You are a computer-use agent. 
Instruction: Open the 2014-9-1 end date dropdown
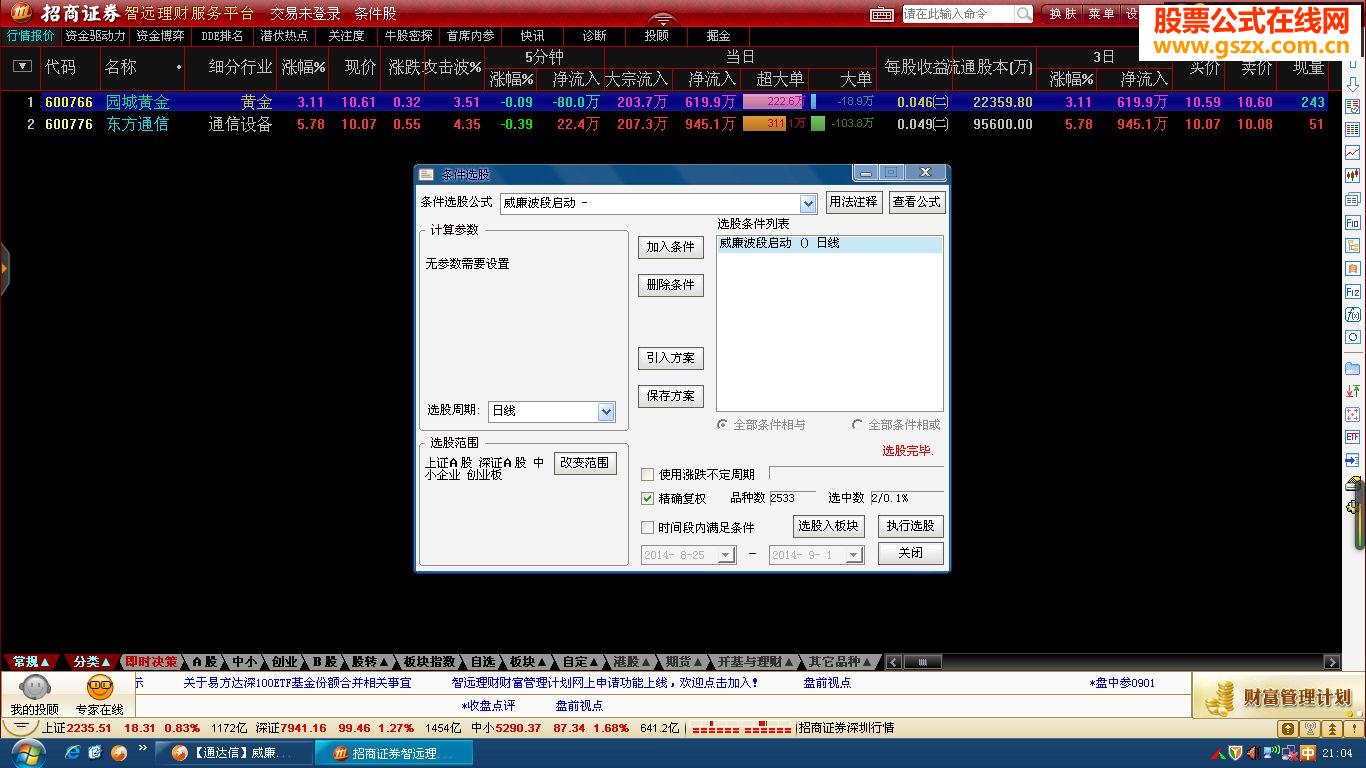pyautogui.click(x=853, y=555)
